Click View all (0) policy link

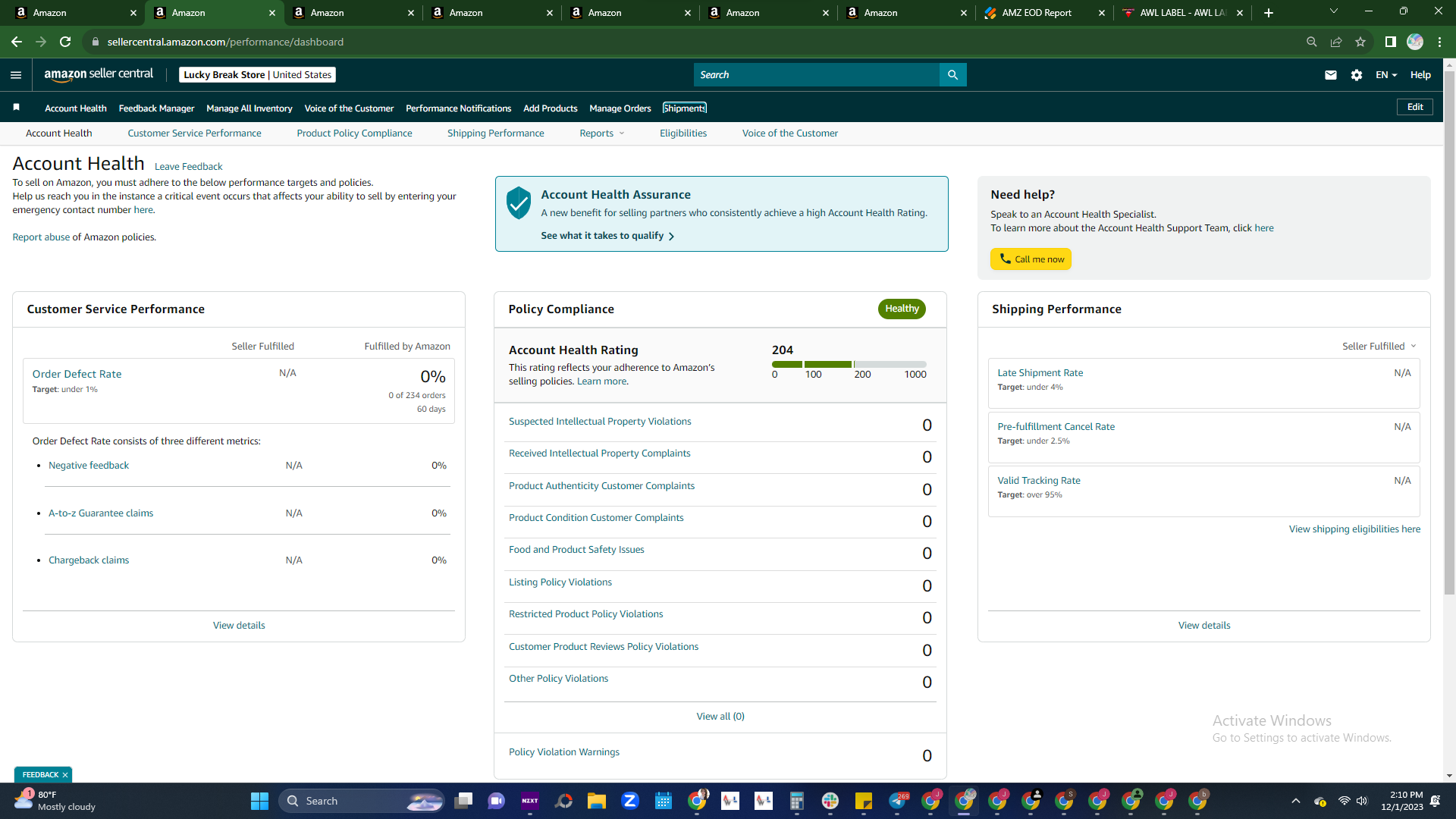coord(720,717)
